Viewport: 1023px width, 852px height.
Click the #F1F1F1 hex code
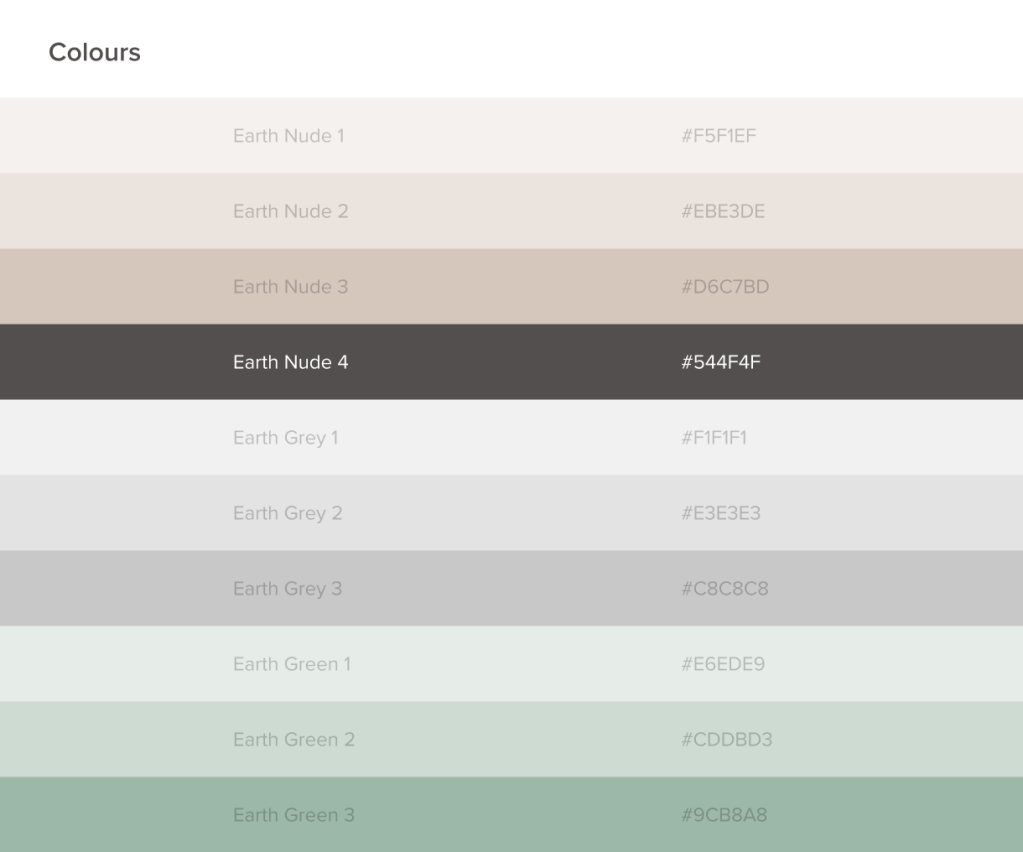[x=714, y=438]
